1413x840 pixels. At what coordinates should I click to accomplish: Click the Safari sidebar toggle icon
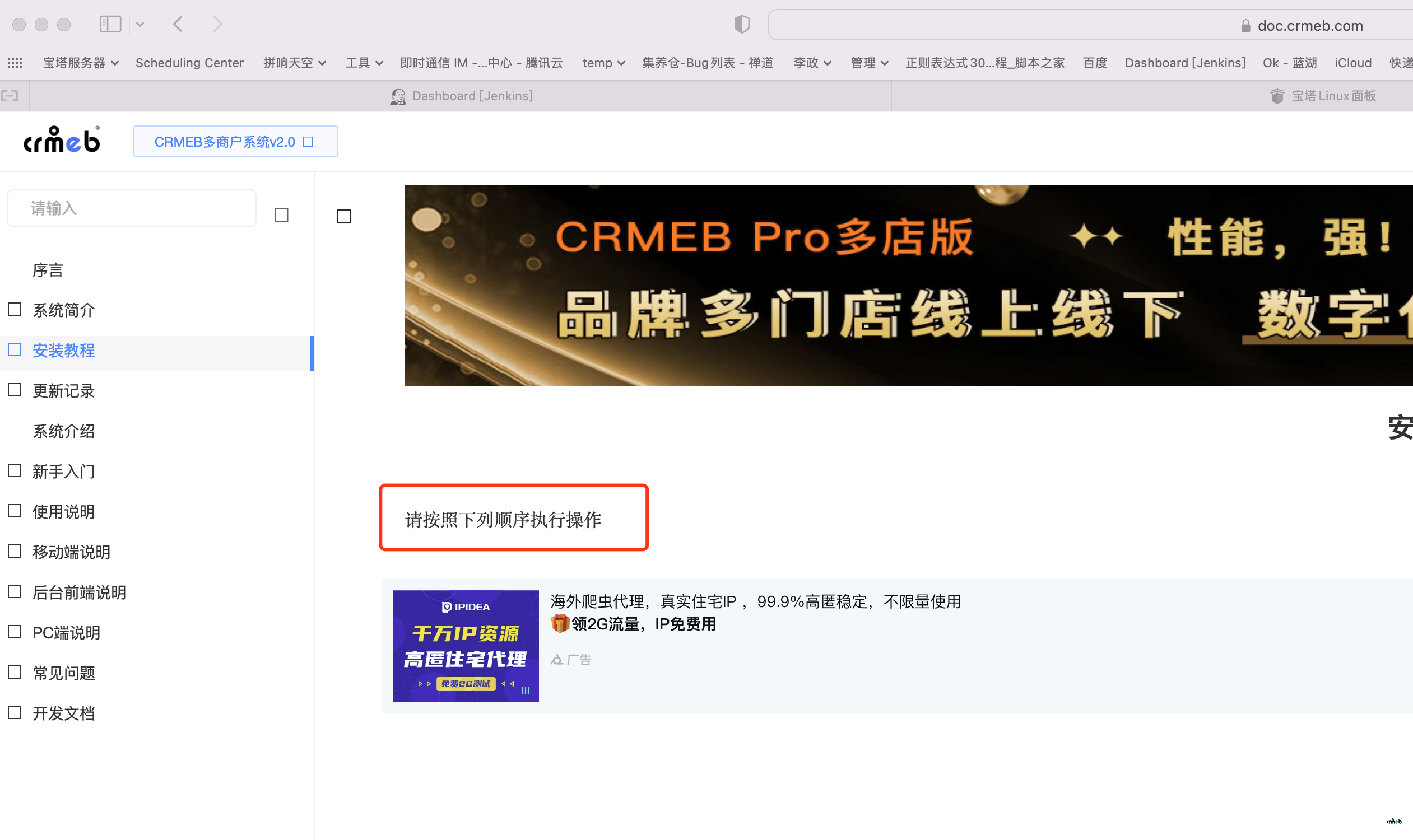(110, 24)
